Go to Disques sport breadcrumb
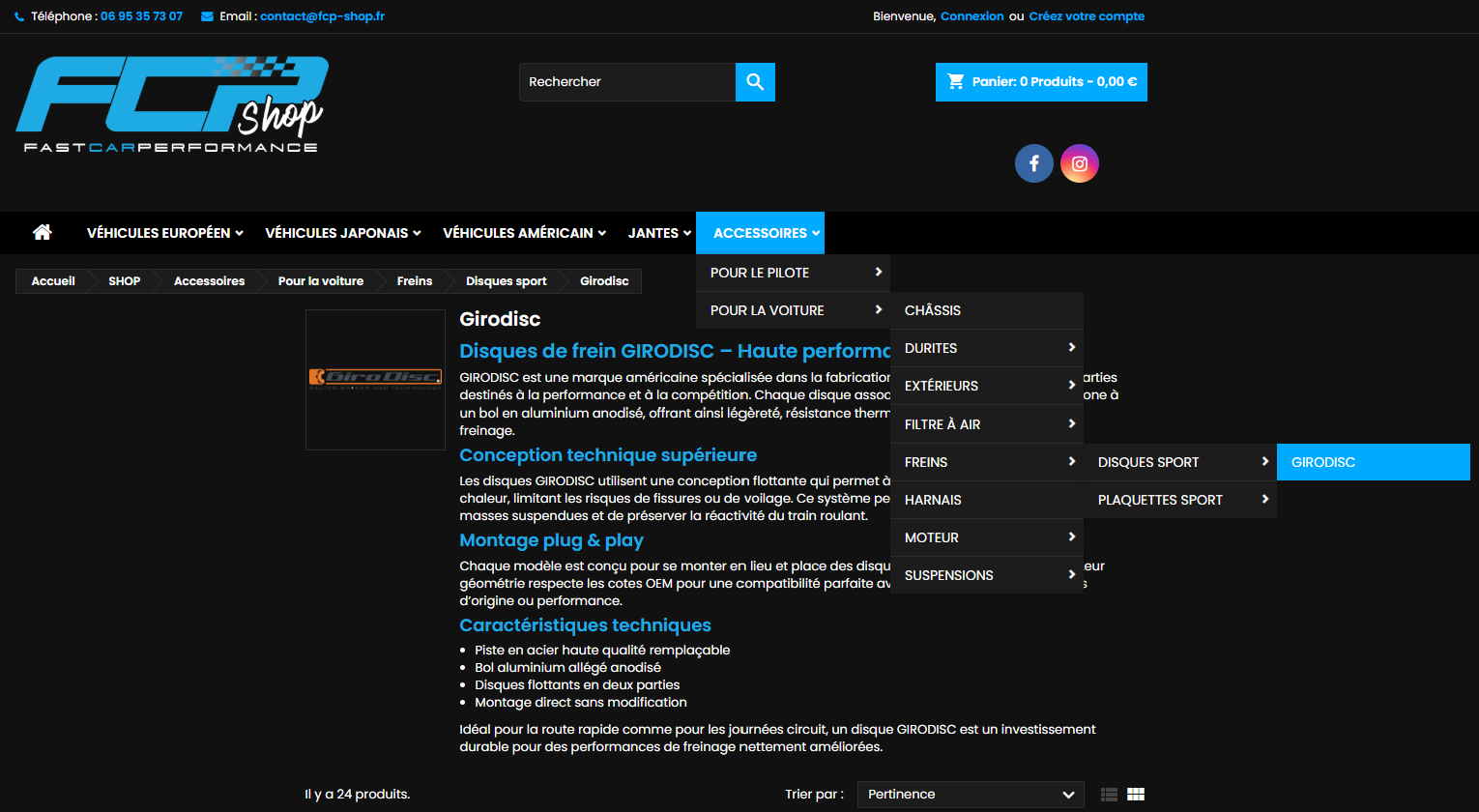The image size is (1479, 812). pos(507,281)
